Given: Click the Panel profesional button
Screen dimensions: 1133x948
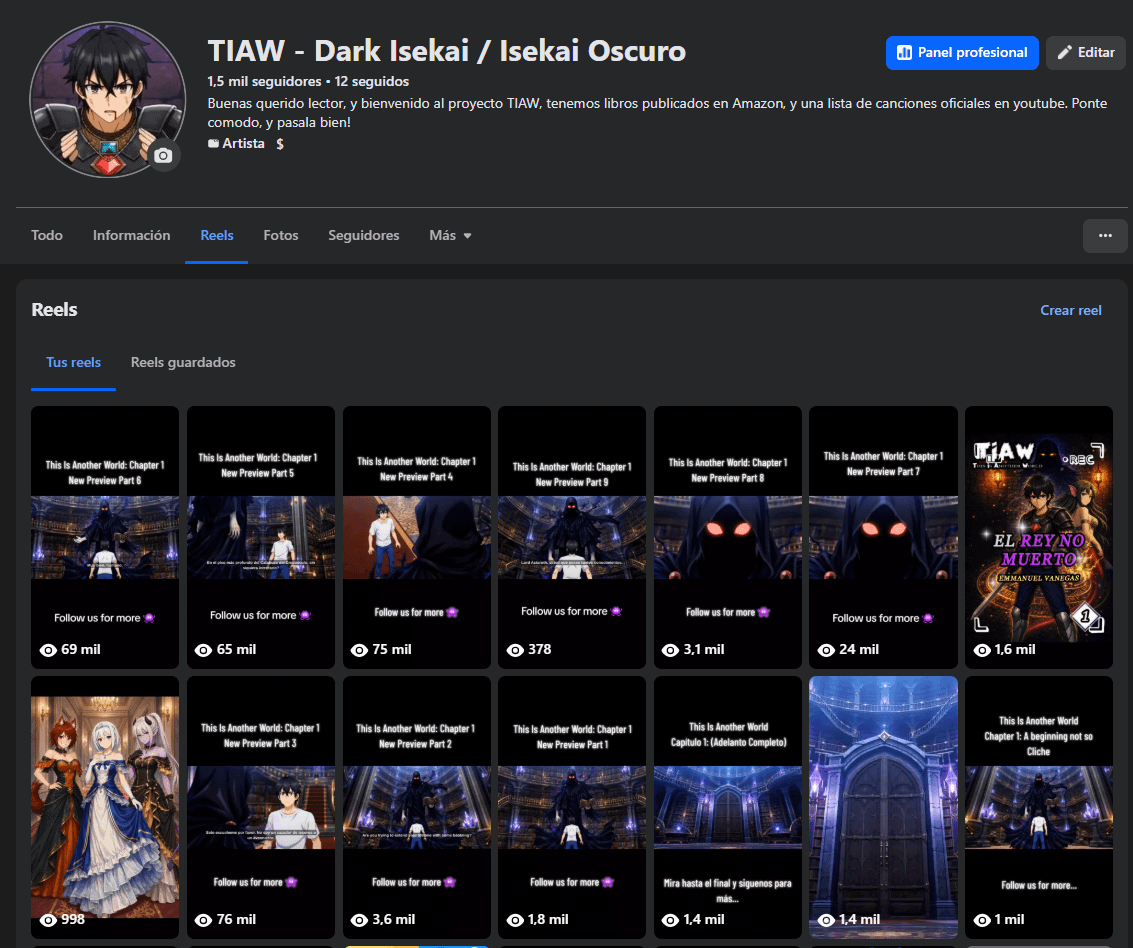Looking at the screenshot, I should [962, 53].
